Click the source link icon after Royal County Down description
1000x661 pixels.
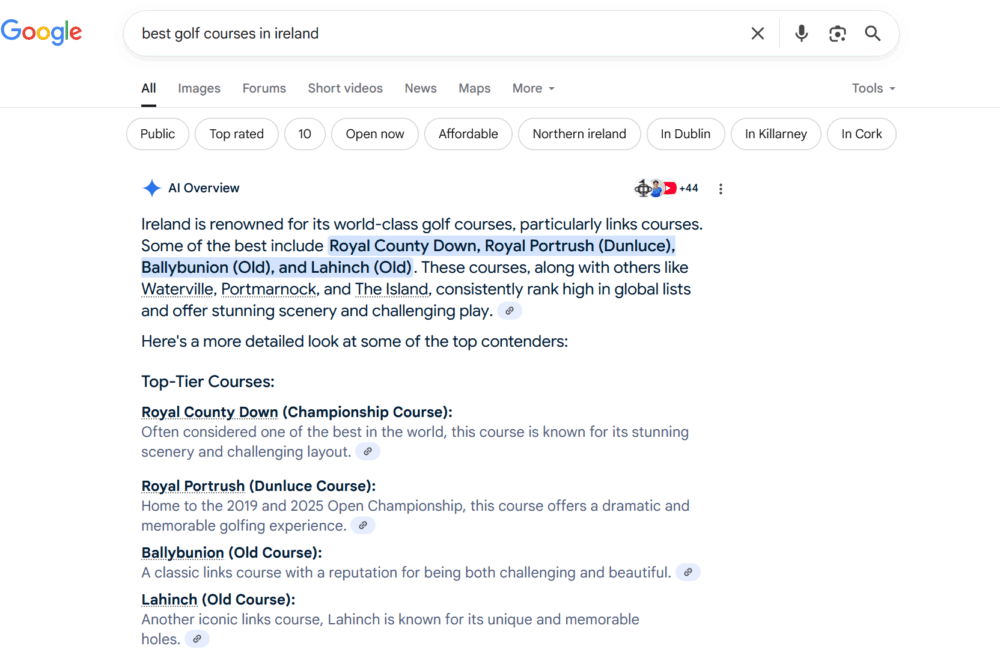pos(368,452)
